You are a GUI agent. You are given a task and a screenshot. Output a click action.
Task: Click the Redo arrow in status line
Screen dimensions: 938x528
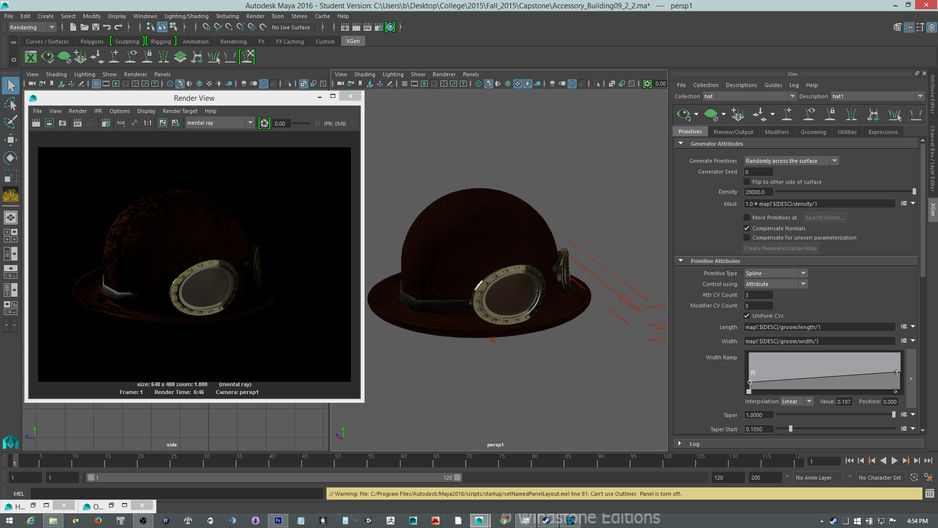(118, 27)
